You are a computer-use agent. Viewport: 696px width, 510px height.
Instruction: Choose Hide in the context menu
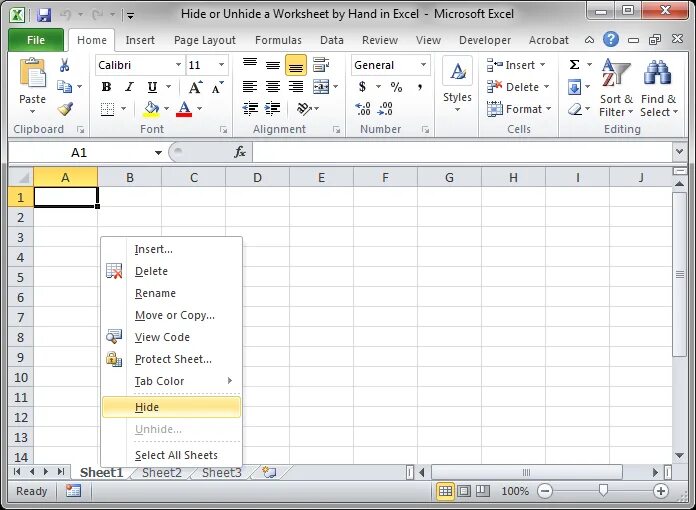pos(171,407)
